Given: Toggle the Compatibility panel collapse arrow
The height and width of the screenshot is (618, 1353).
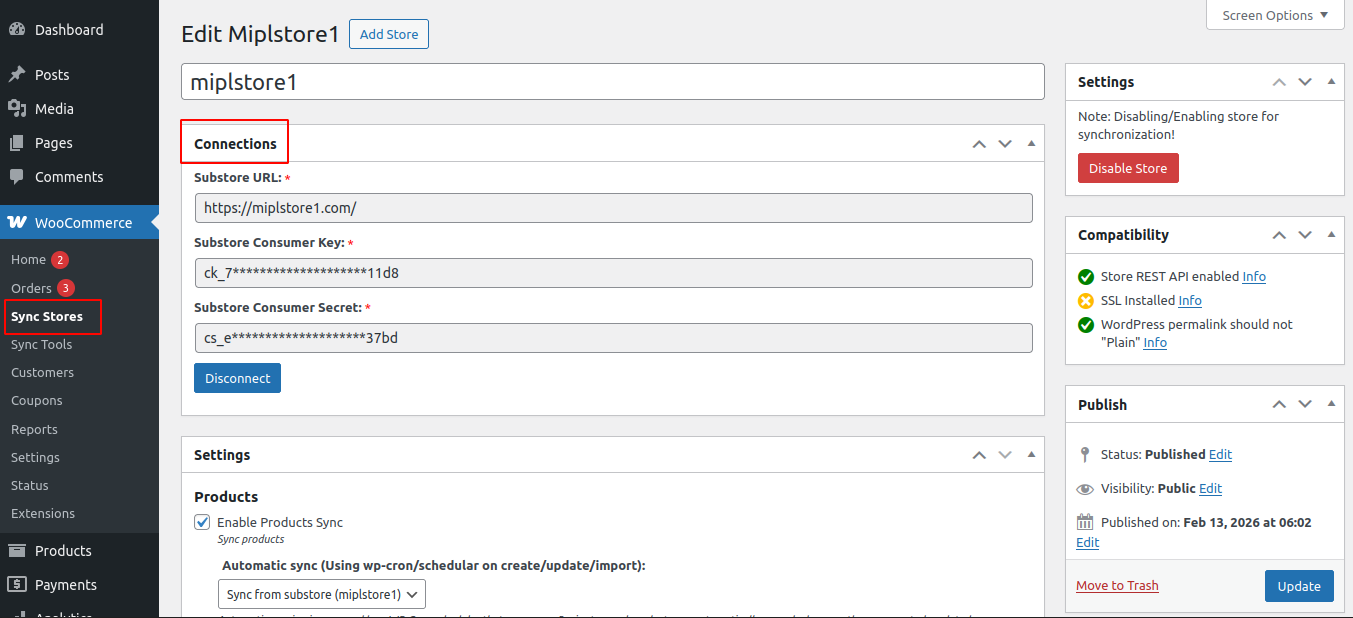Looking at the screenshot, I should 1330,235.
